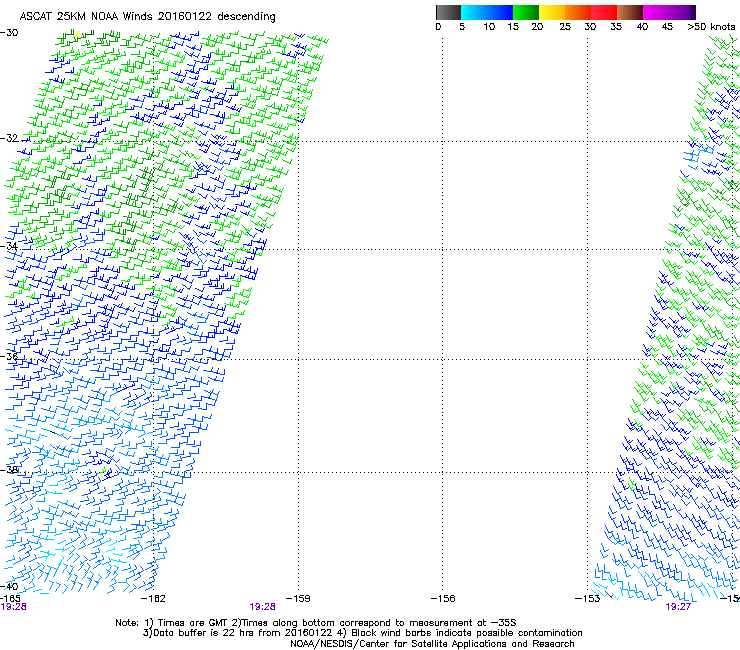Click the '-153' longitude axis label

(588, 599)
